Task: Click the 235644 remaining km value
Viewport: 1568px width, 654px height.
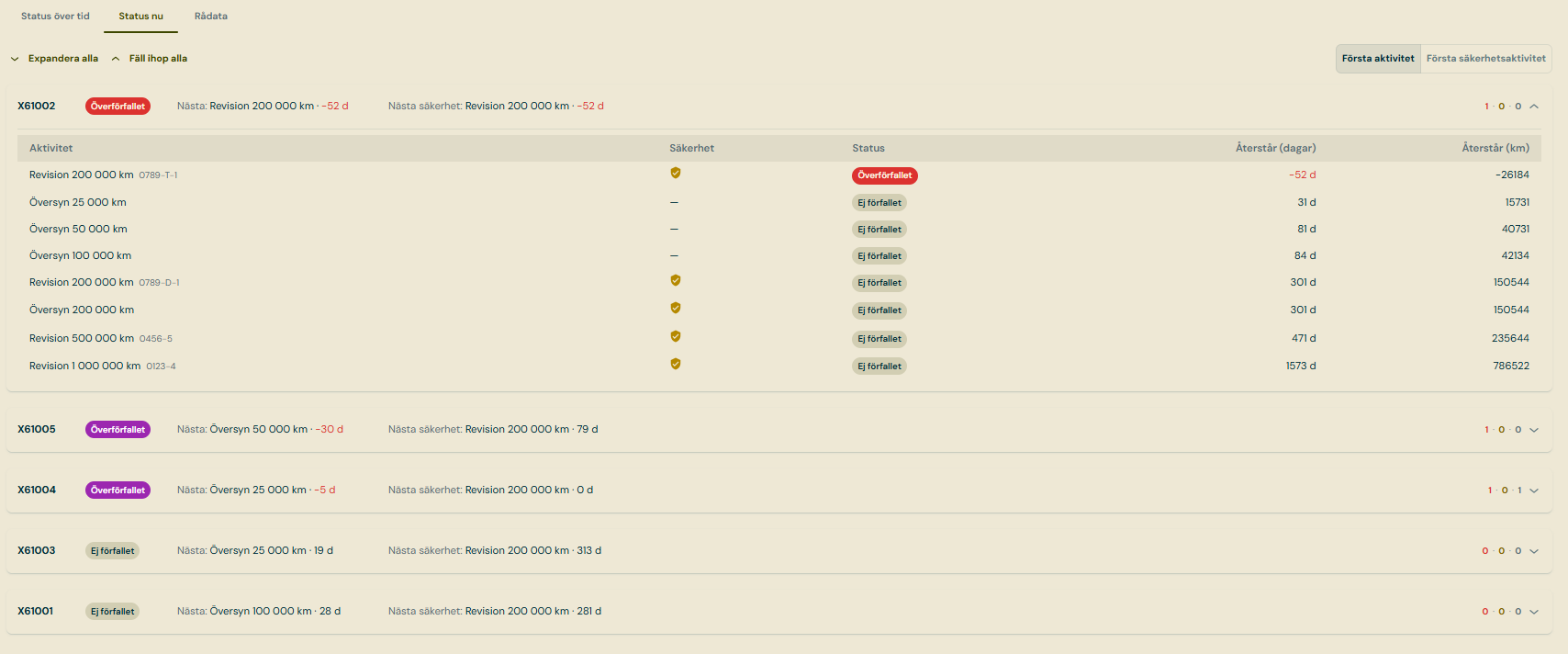Action: pyautogui.click(x=1510, y=338)
